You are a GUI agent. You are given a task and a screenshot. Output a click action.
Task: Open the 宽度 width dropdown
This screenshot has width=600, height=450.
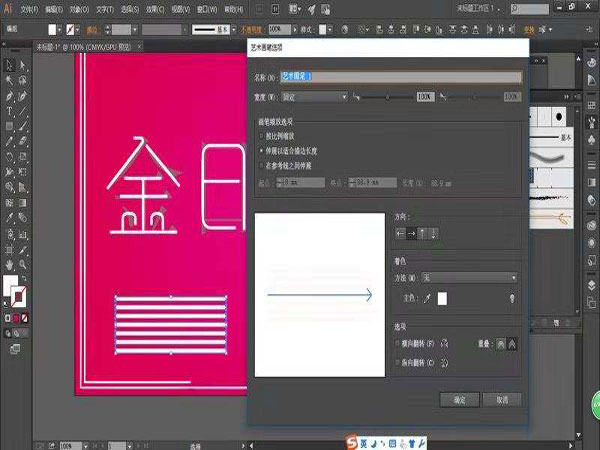point(315,97)
